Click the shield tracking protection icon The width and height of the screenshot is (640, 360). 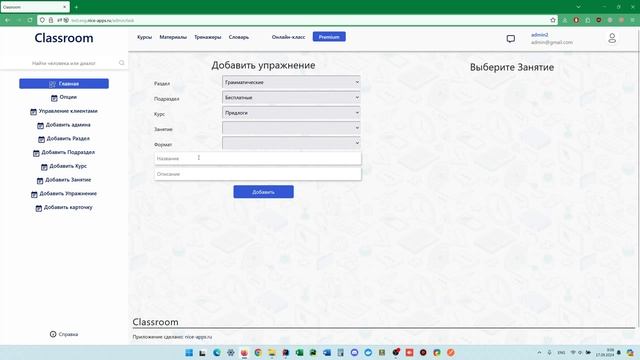[x=42, y=20]
